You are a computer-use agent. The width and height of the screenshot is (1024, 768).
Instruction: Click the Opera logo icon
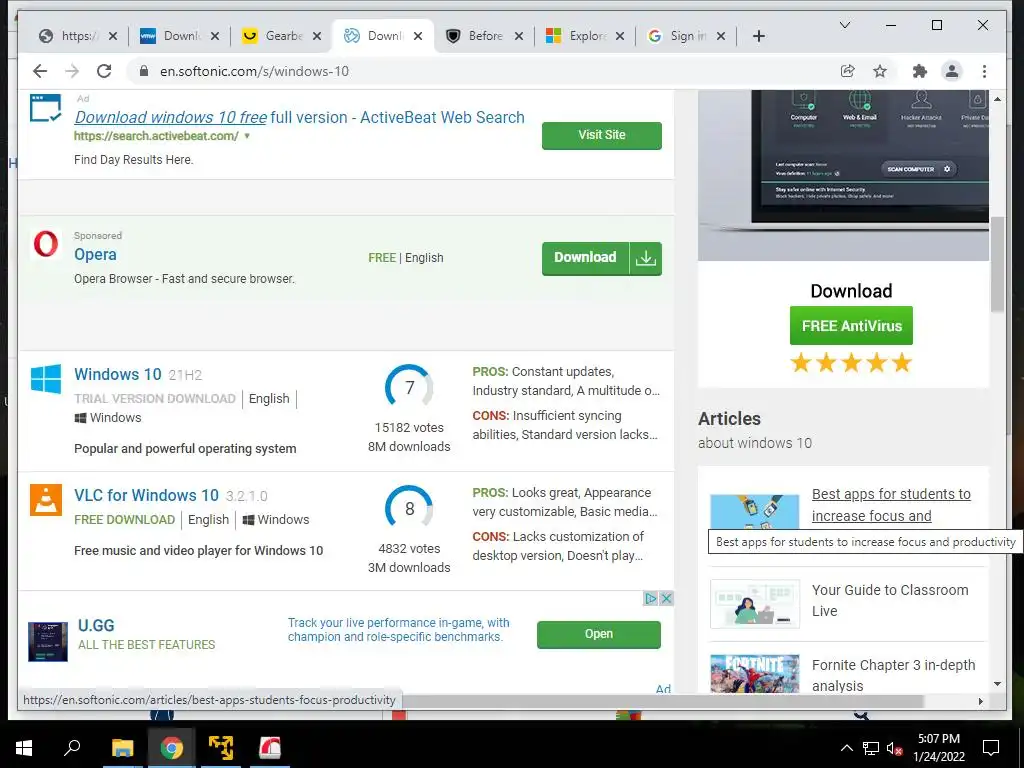click(46, 244)
